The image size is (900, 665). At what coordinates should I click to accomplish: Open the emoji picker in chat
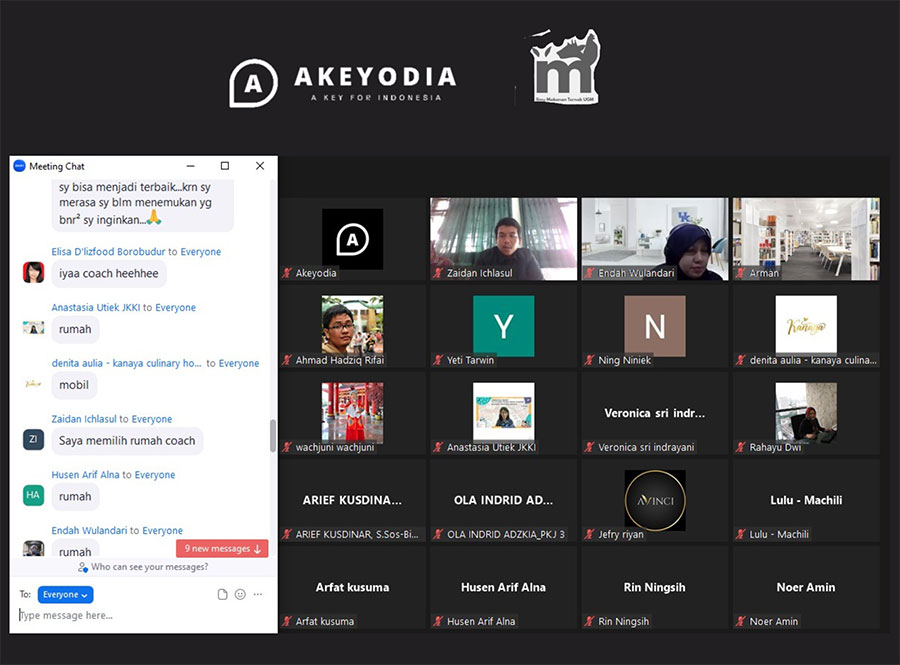pos(240,594)
